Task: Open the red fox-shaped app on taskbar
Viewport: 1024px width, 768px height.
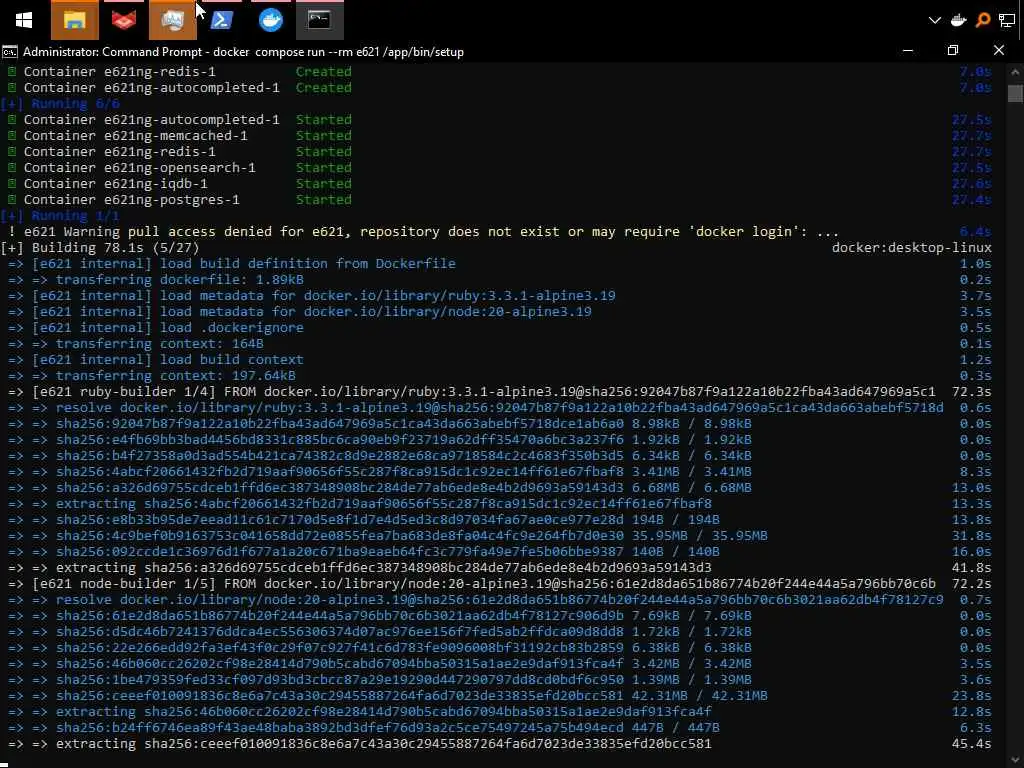Action: coord(123,20)
